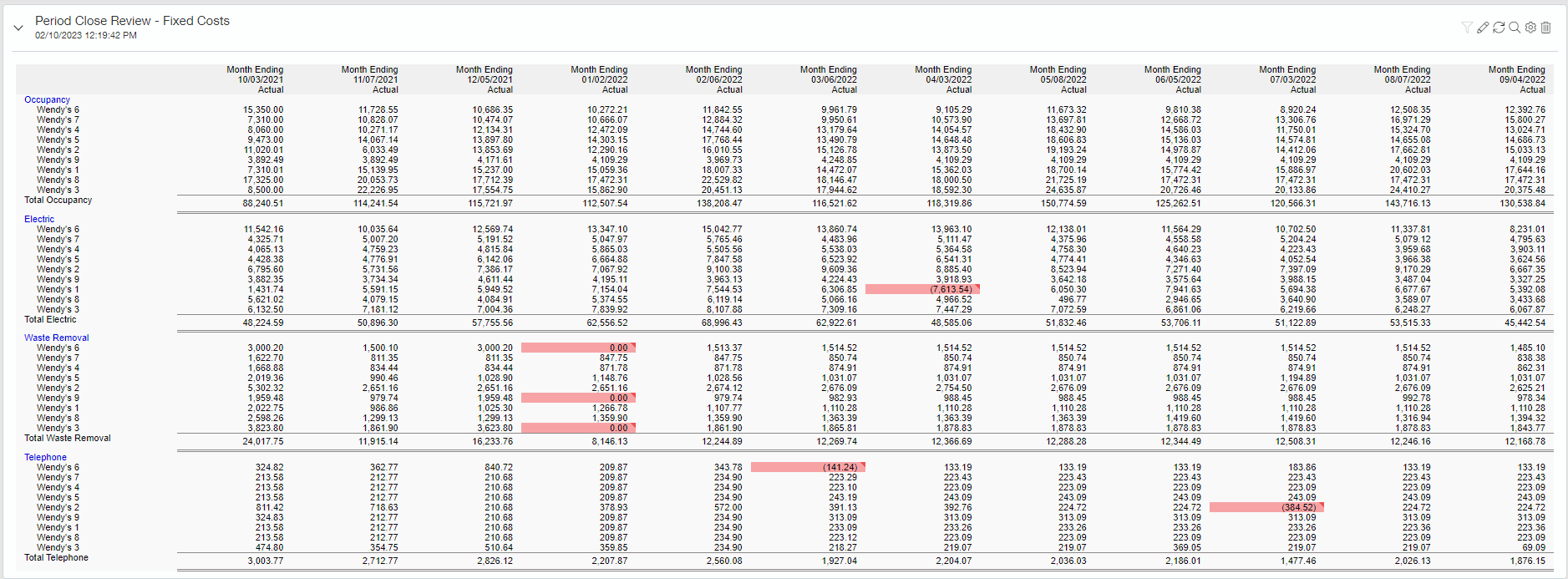The width and height of the screenshot is (1568, 579).
Task: Open the Occupancy category link
Action: coord(47,99)
